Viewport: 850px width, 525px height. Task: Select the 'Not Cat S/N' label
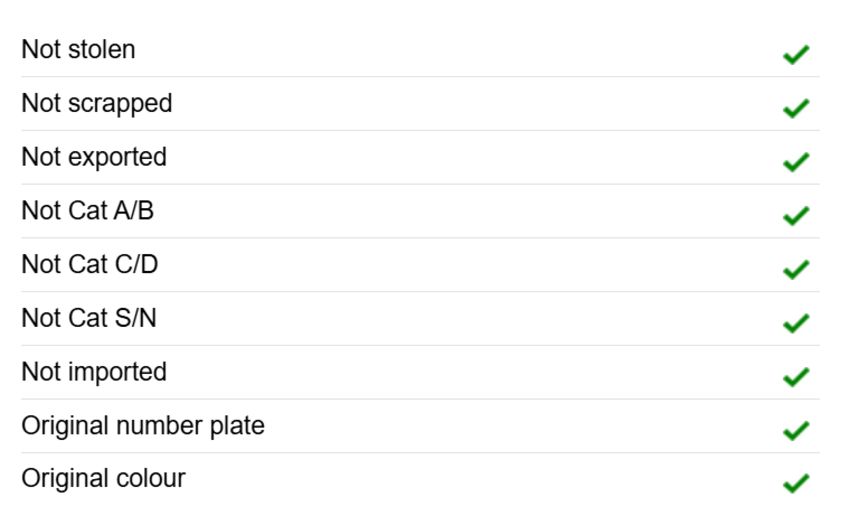pos(89,318)
